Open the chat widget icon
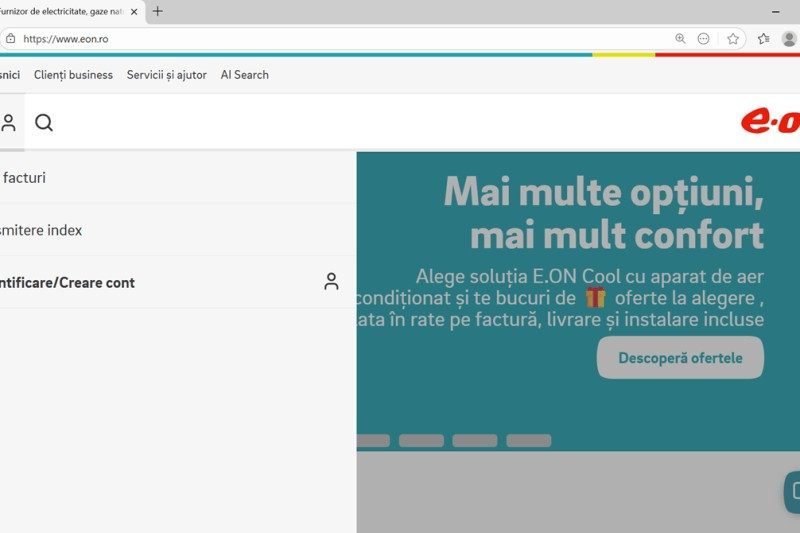The height and width of the screenshot is (533, 800). pyautogui.click(x=792, y=491)
